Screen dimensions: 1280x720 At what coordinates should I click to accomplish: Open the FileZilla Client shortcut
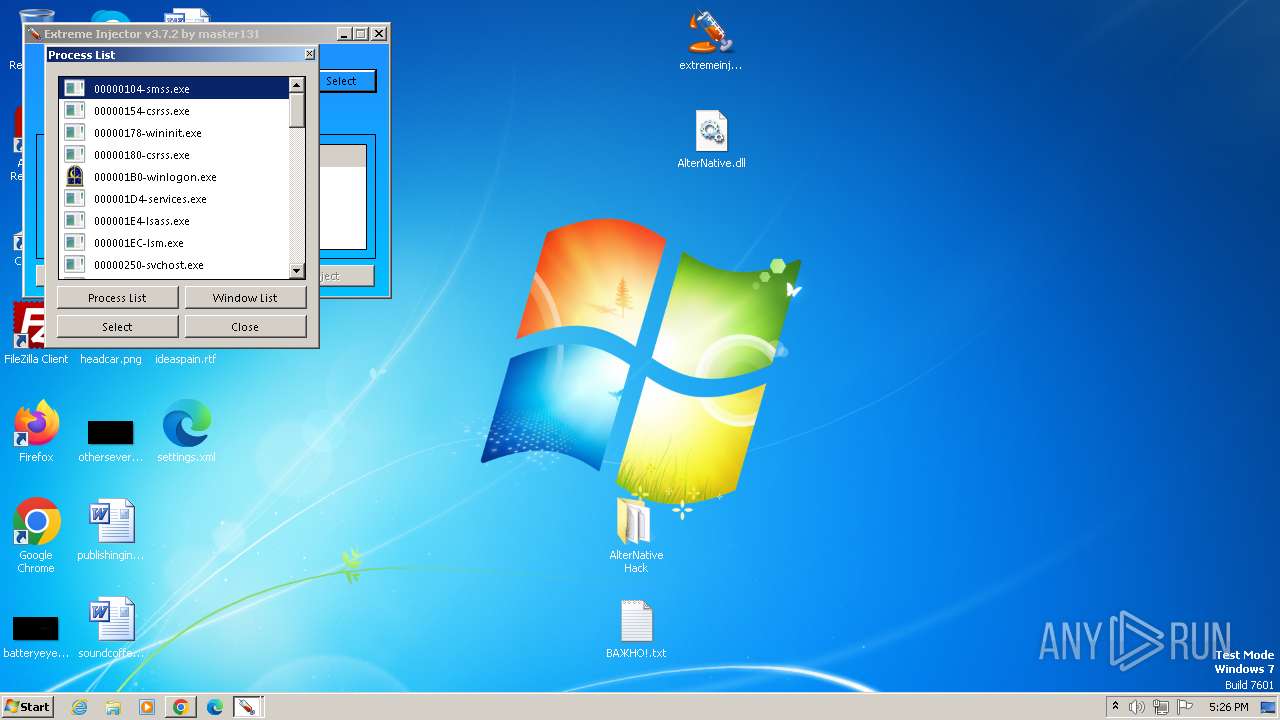click(x=36, y=334)
